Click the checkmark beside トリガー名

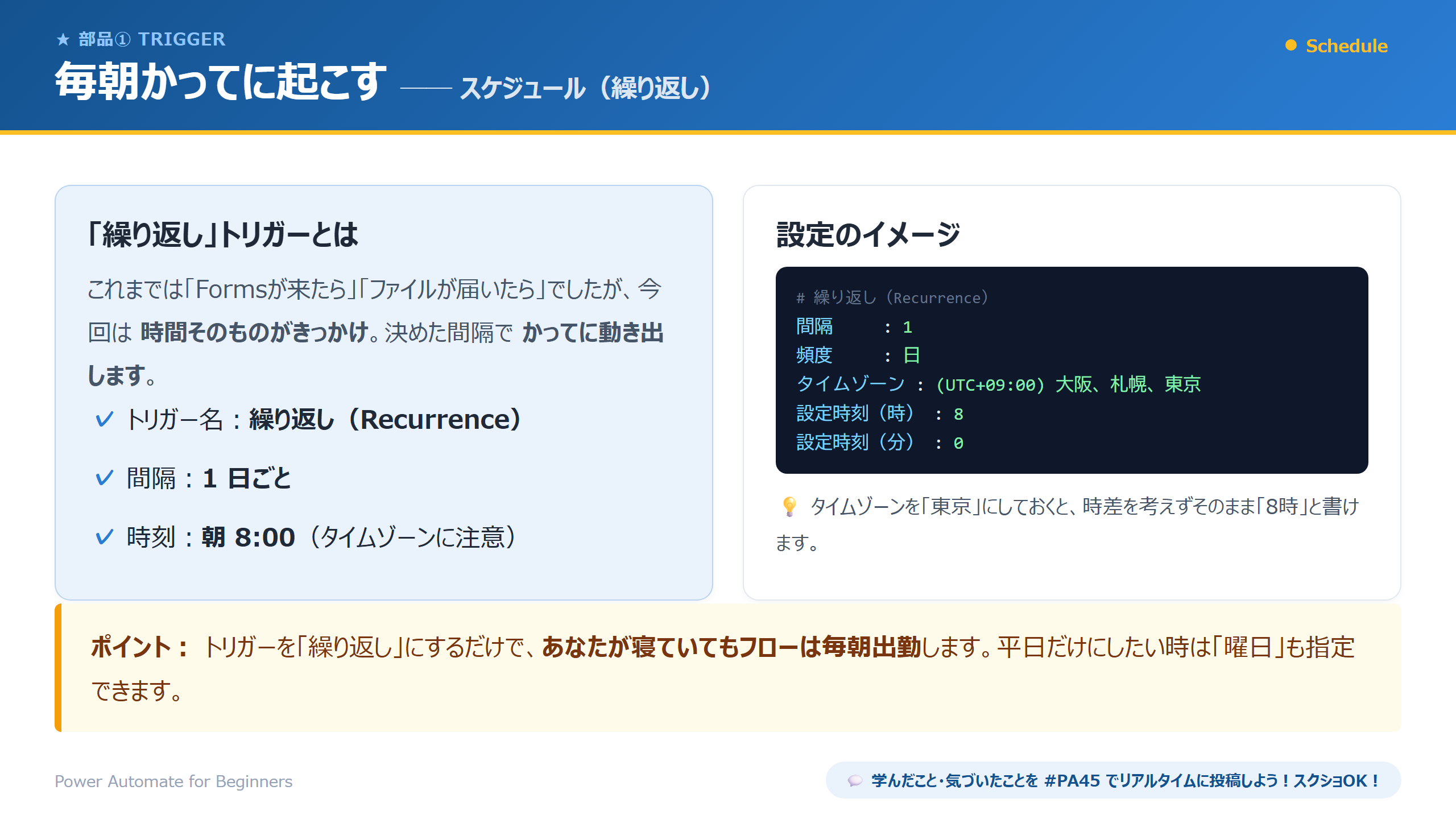[105, 420]
